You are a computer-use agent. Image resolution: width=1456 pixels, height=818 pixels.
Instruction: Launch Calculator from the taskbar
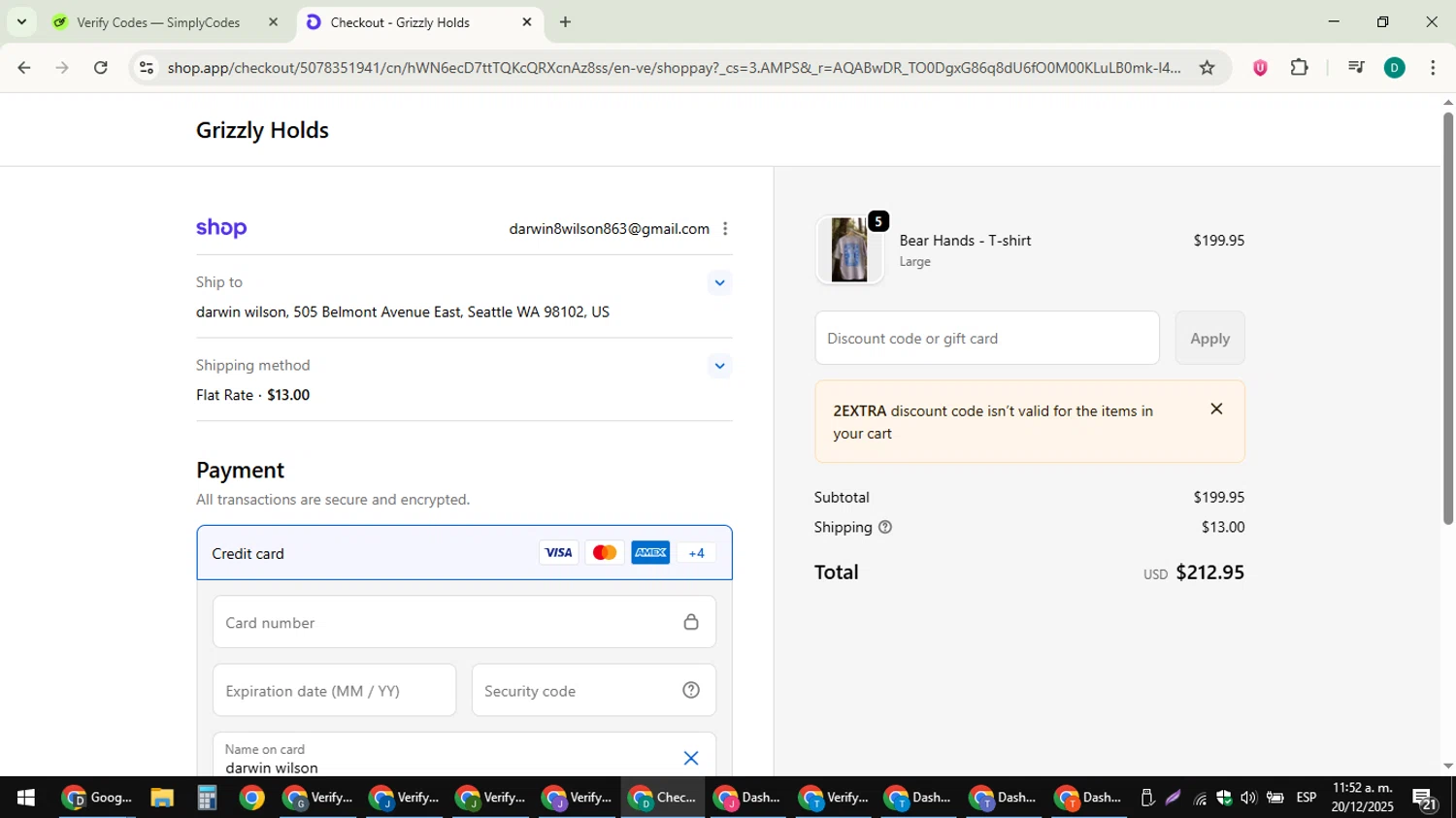[x=206, y=798]
